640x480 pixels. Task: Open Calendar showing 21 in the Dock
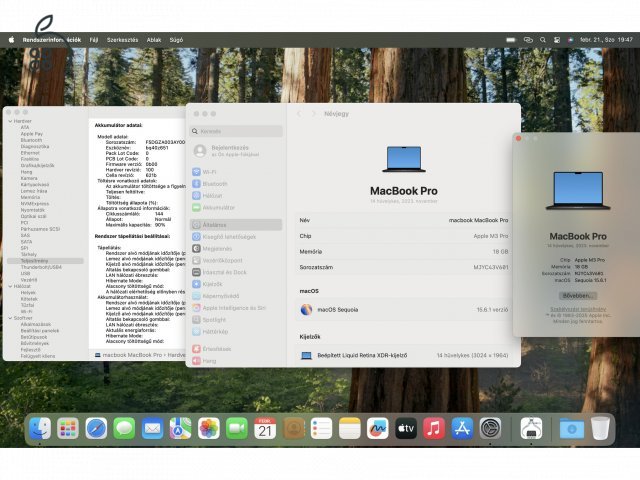pyautogui.click(x=265, y=429)
